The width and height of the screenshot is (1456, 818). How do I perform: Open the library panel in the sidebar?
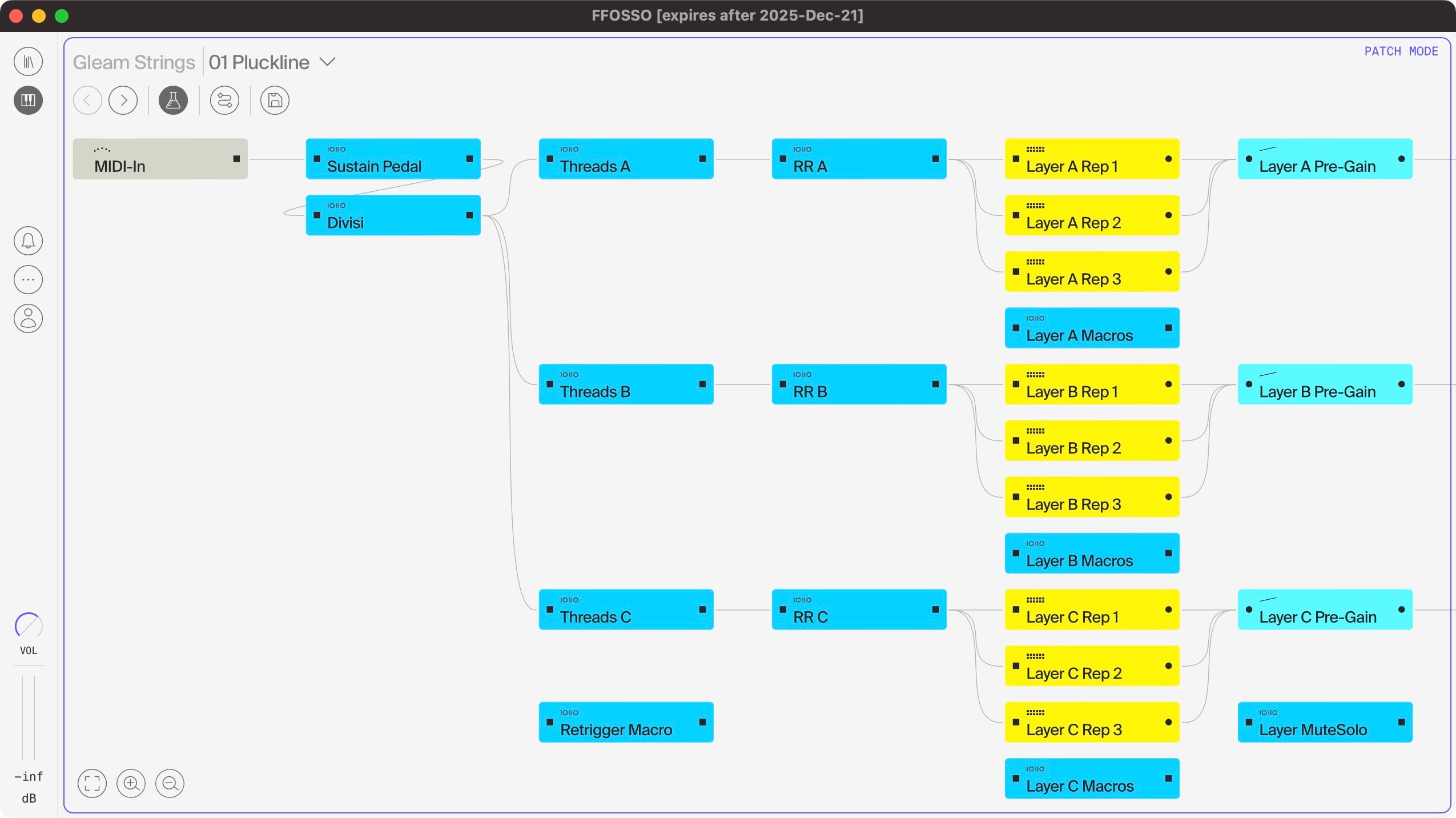[28, 61]
